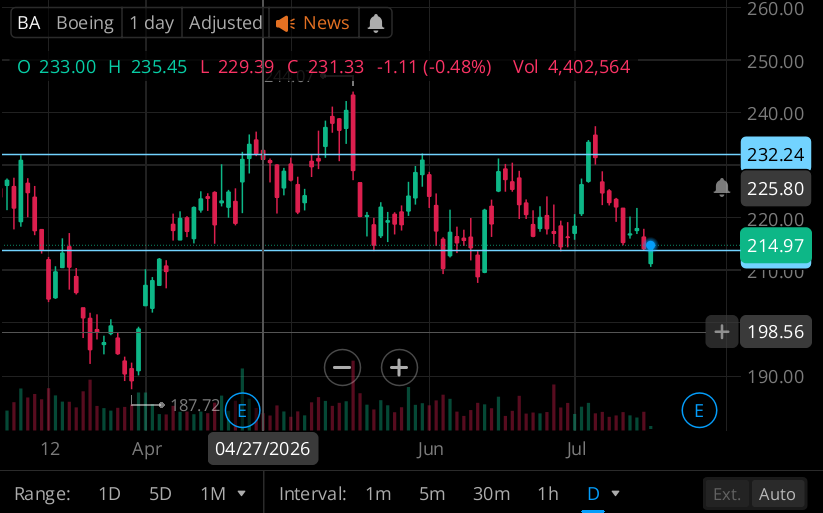Click the Jun label on the time axis
Viewport: 823px width, 513px height.
click(430, 449)
